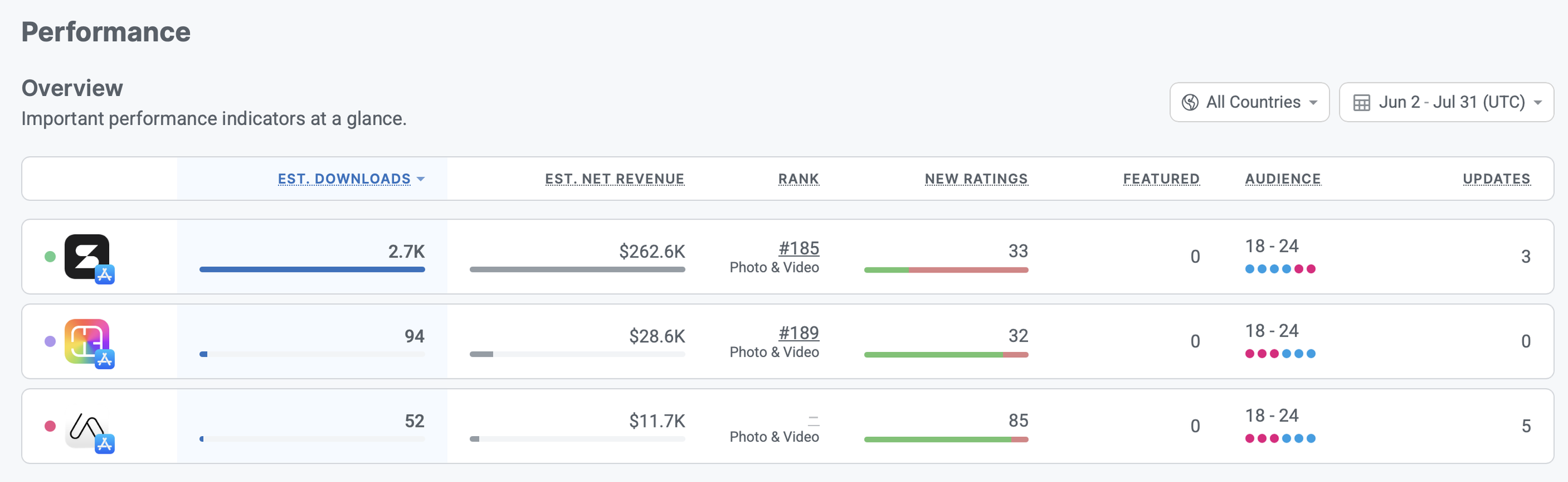Click the calendar icon in the date filter
This screenshot has height=482, width=1568.
point(1361,102)
